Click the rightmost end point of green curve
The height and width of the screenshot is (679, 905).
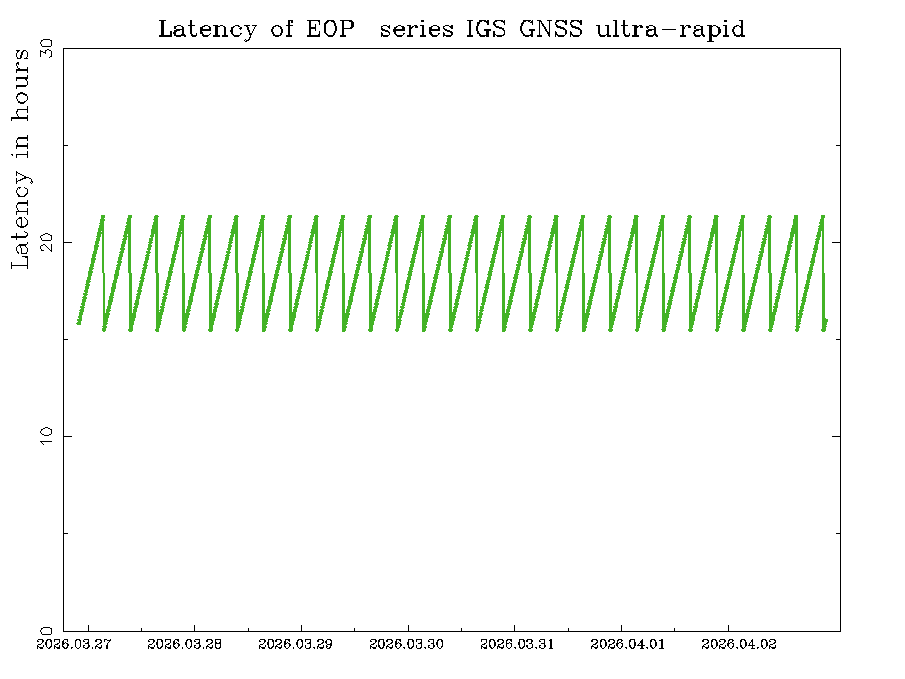click(826, 321)
